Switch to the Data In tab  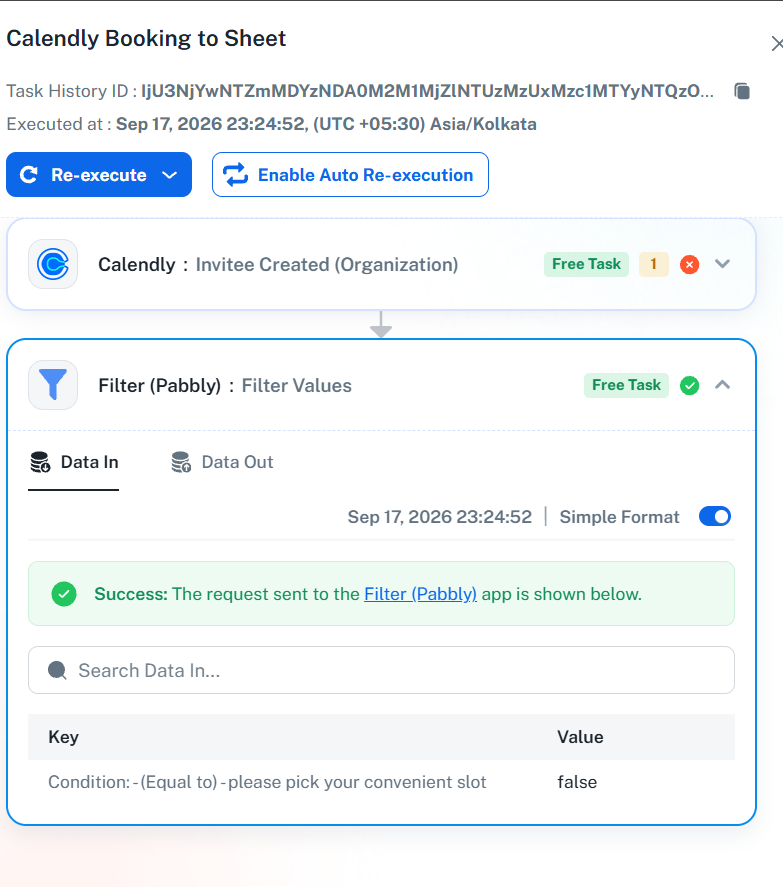(x=74, y=462)
